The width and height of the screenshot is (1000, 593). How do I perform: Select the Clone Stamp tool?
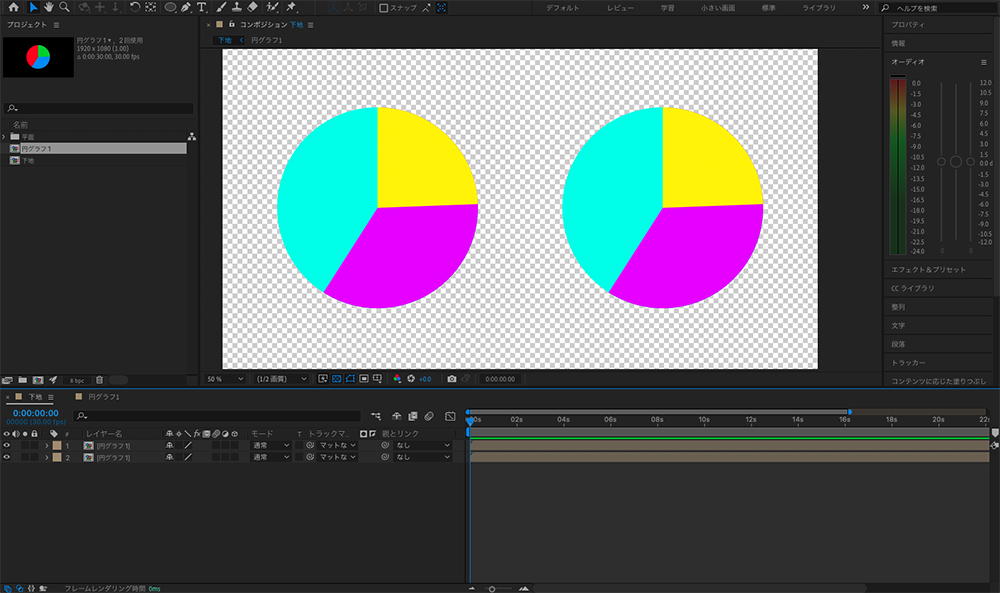pos(236,7)
